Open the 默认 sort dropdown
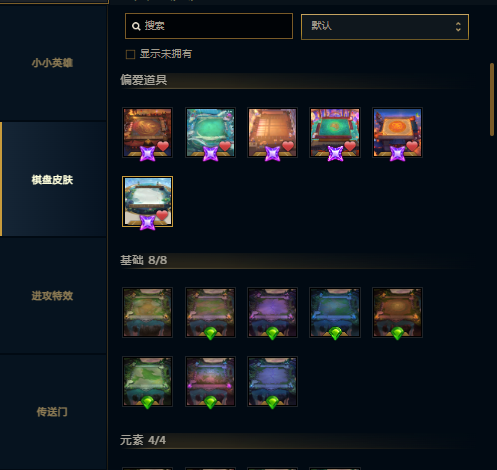This screenshot has width=497, height=470. [385, 27]
